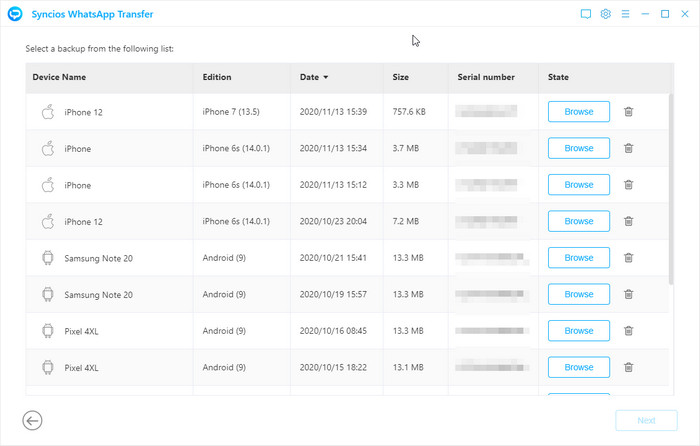Open the feedback message icon in title bar
Image resolution: width=700 pixels, height=446 pixels.
point(586,14)
